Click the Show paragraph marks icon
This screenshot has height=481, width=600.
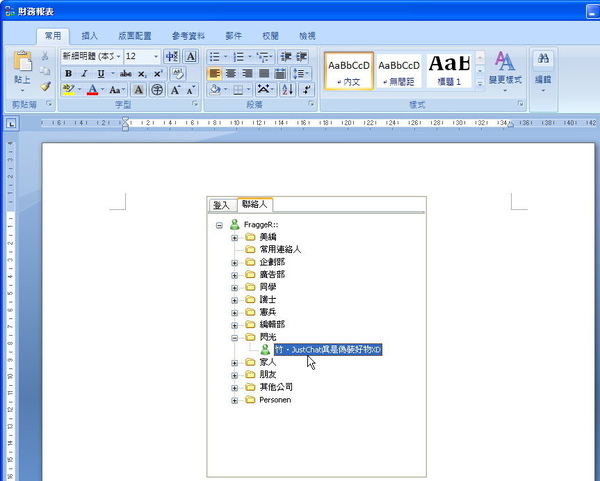pos(307,90)
